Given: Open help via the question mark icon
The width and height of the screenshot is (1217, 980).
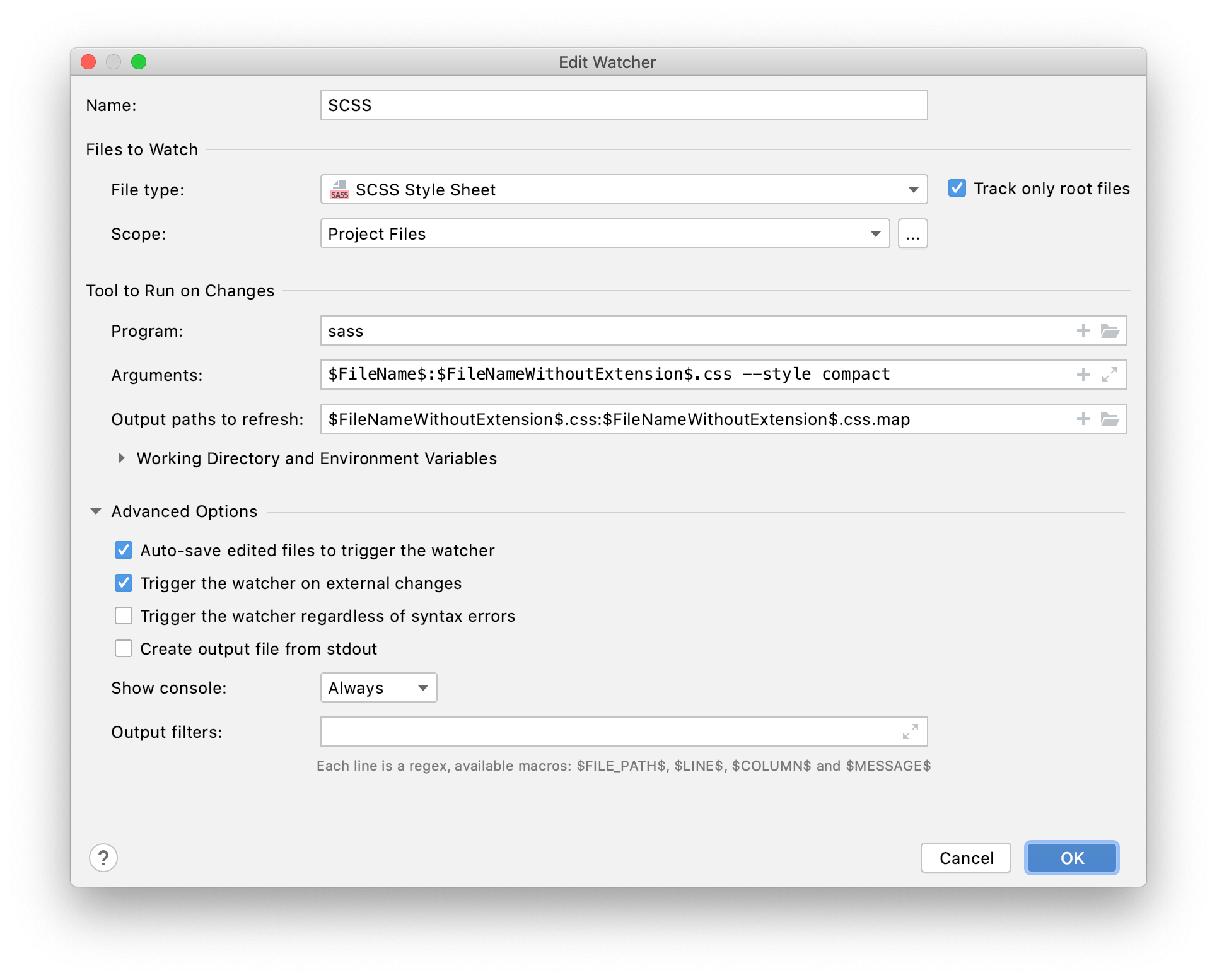Looking at the screenshot, I should pos(103,858).
